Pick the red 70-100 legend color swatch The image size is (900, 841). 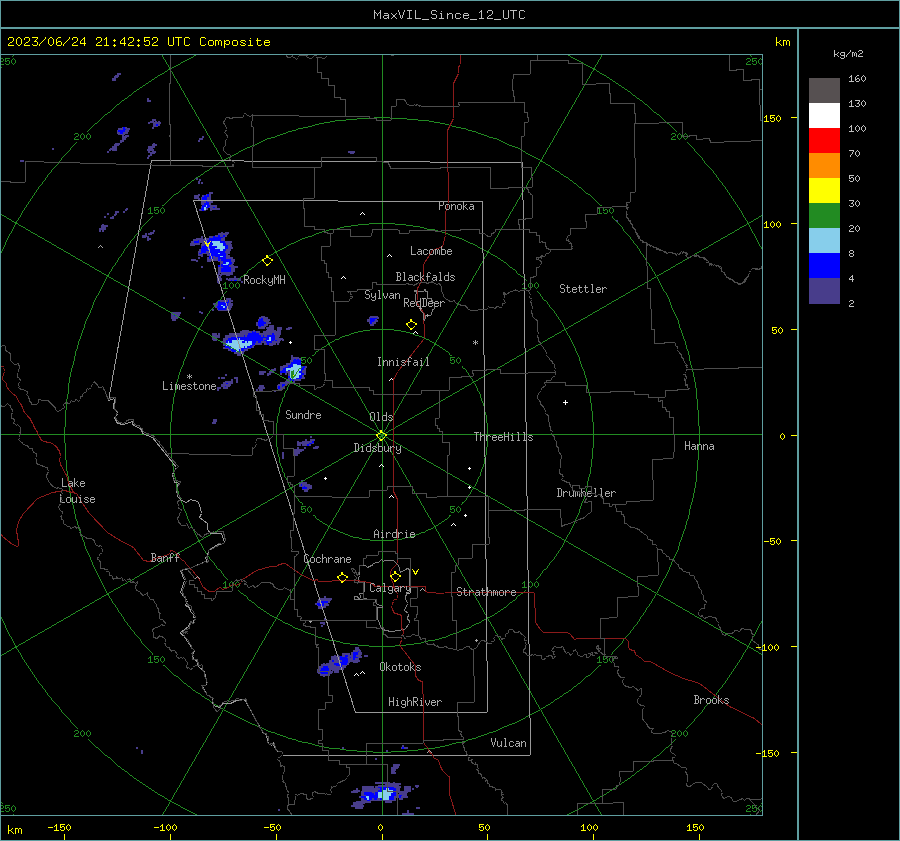coord(824,141)
